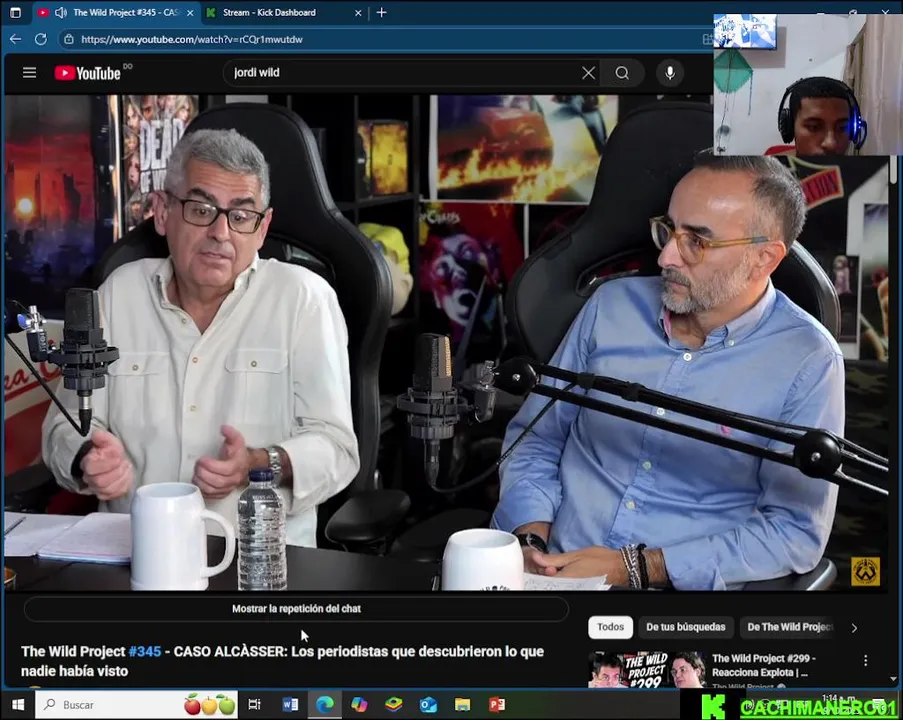Click the YouTube address bar URL
The height and width of the screenshot is (720, 903).
pos(192,39)
